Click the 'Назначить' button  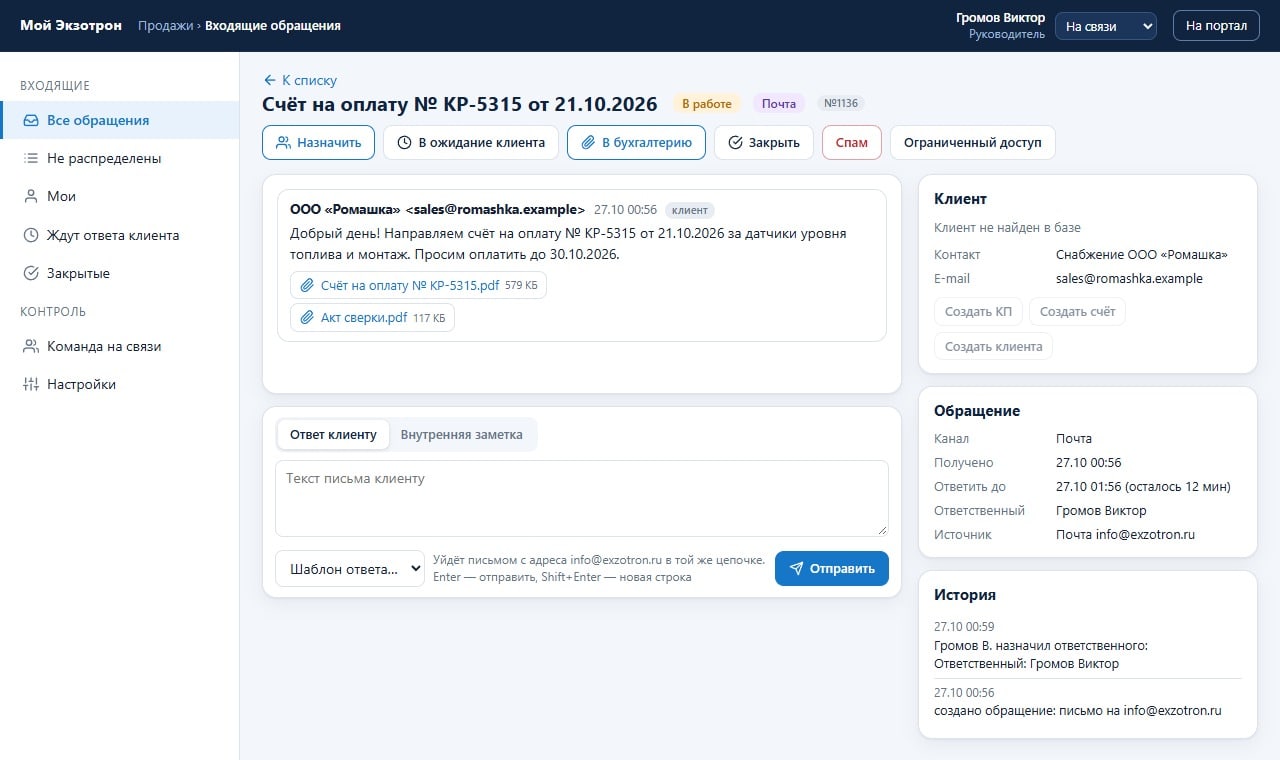[318, 142]
